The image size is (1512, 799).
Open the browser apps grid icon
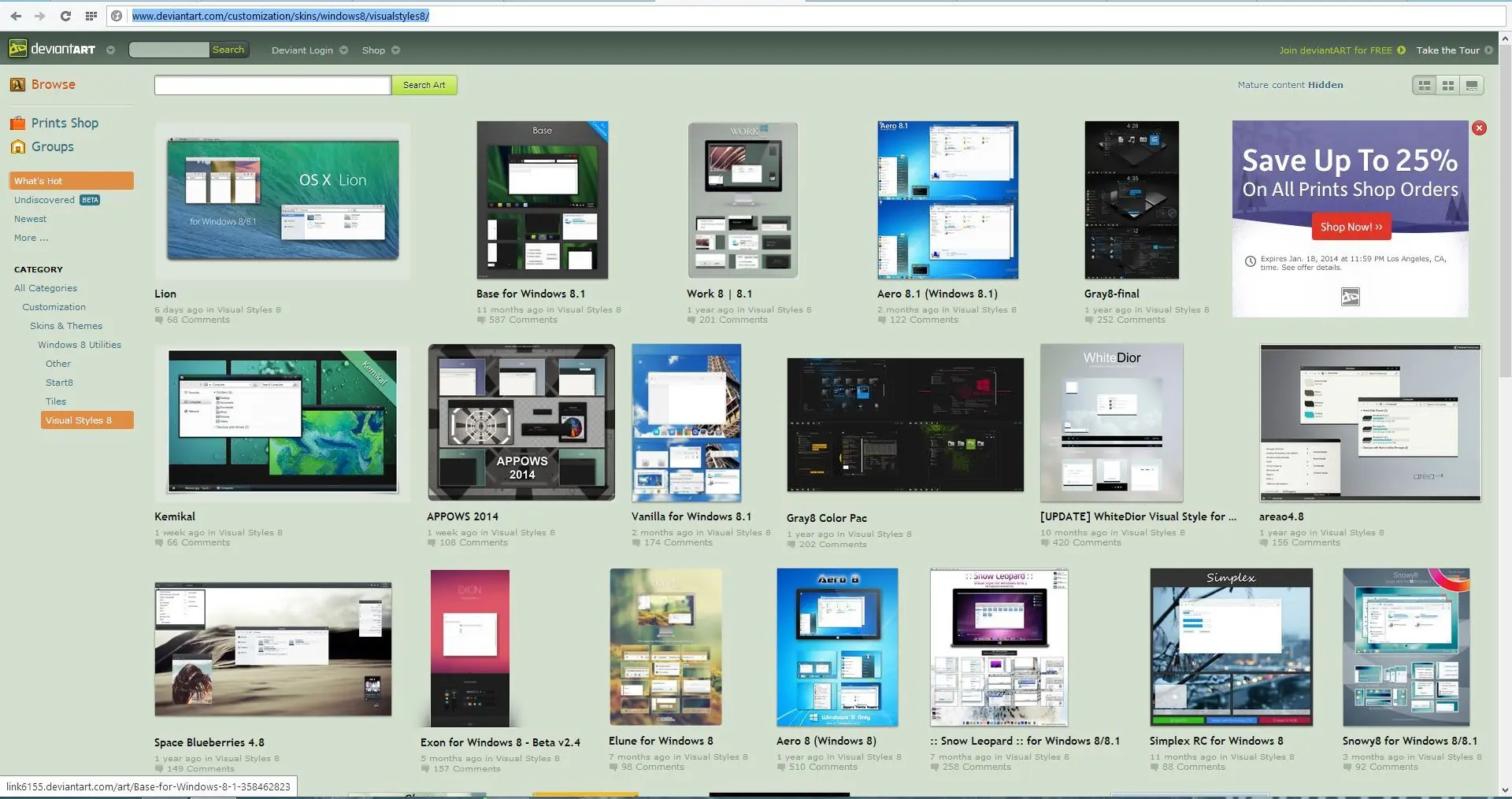(x=91, y=16)
